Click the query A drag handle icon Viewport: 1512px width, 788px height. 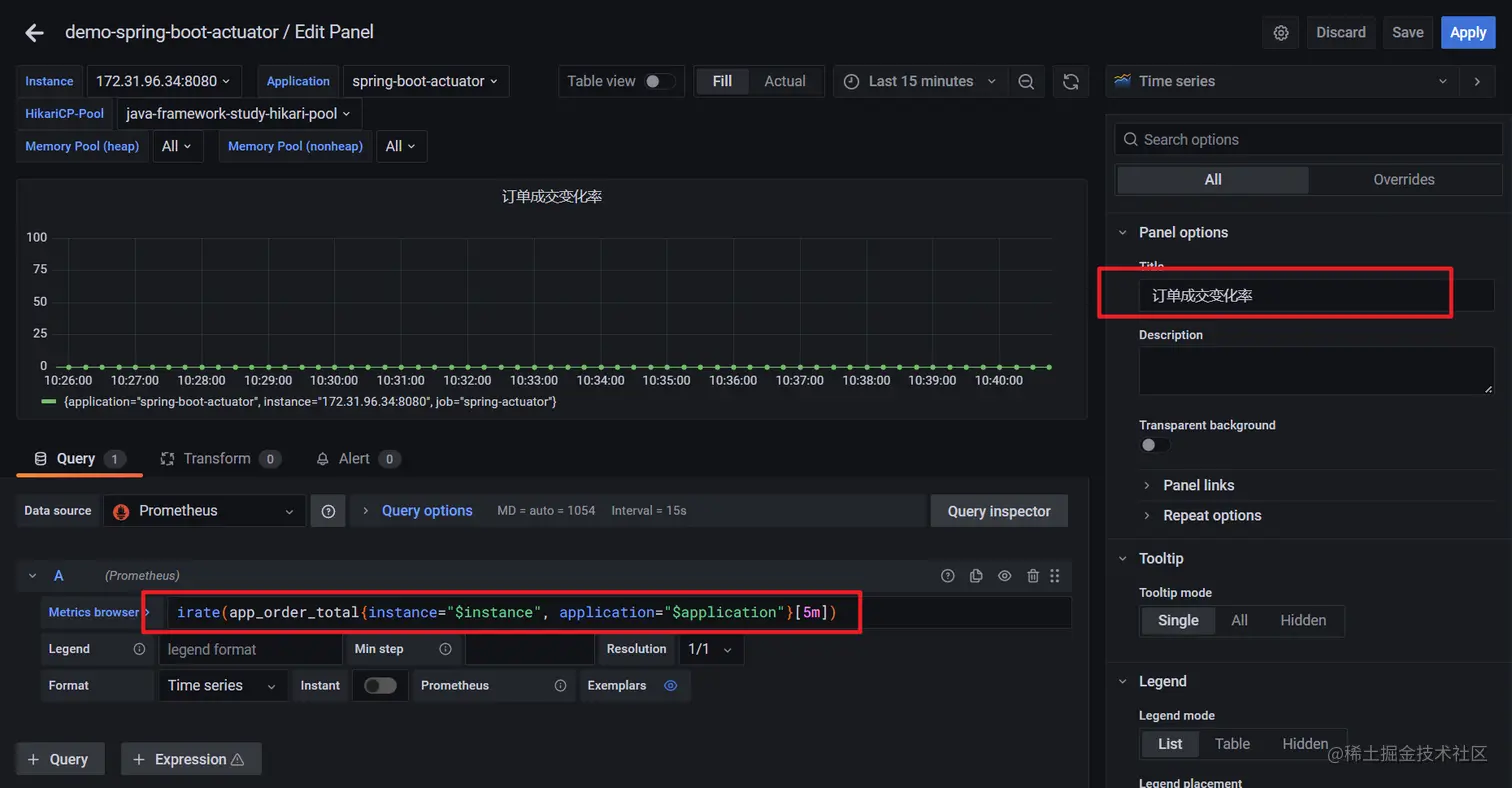point(1055,575)
